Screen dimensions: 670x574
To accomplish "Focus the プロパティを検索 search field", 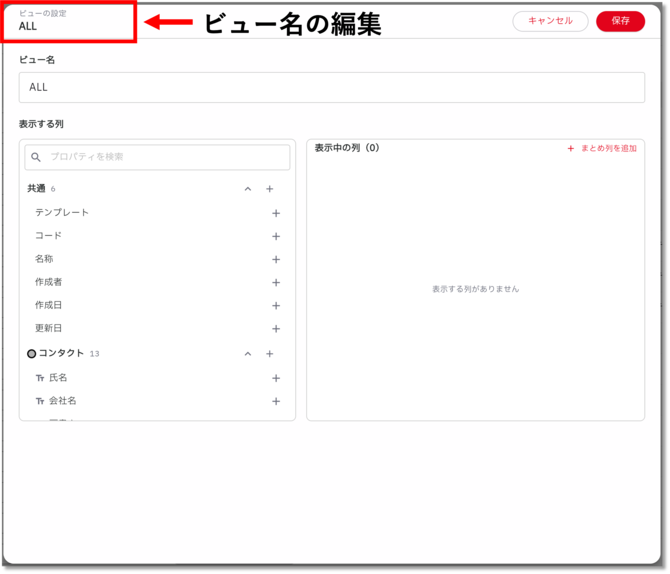I will (x=157, y=157).
